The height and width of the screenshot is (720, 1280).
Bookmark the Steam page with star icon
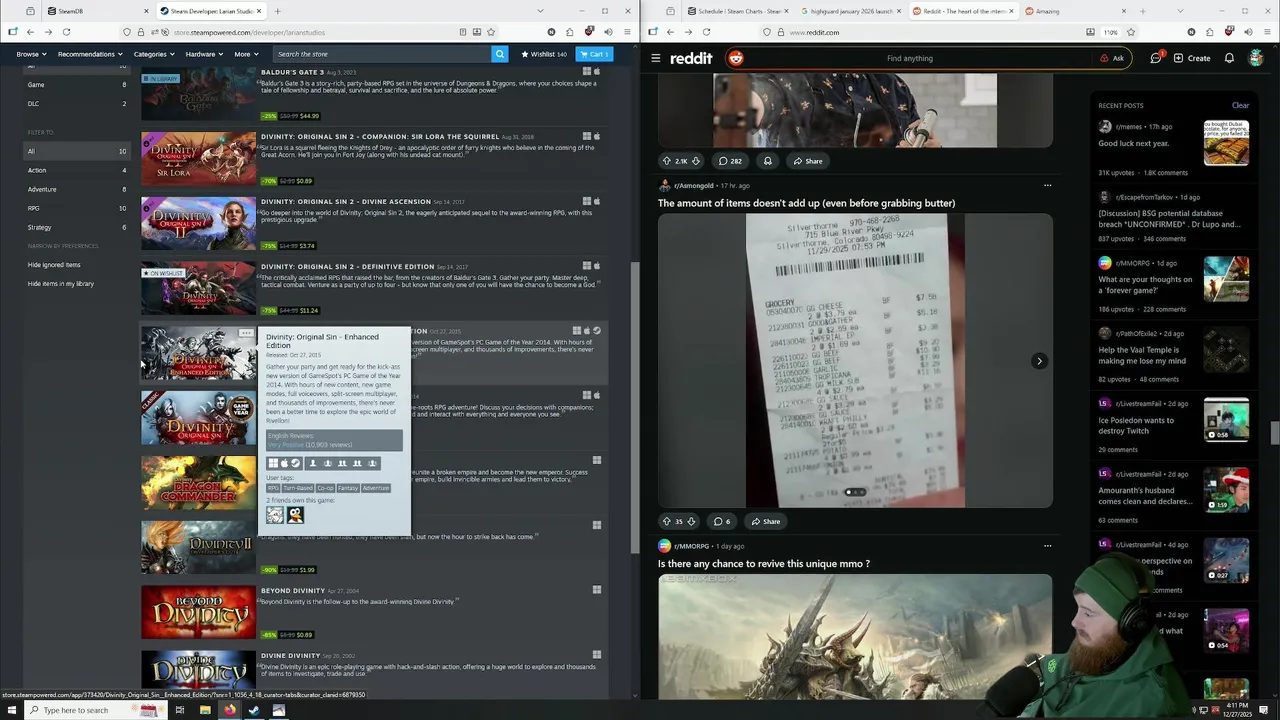coord(491,32)
